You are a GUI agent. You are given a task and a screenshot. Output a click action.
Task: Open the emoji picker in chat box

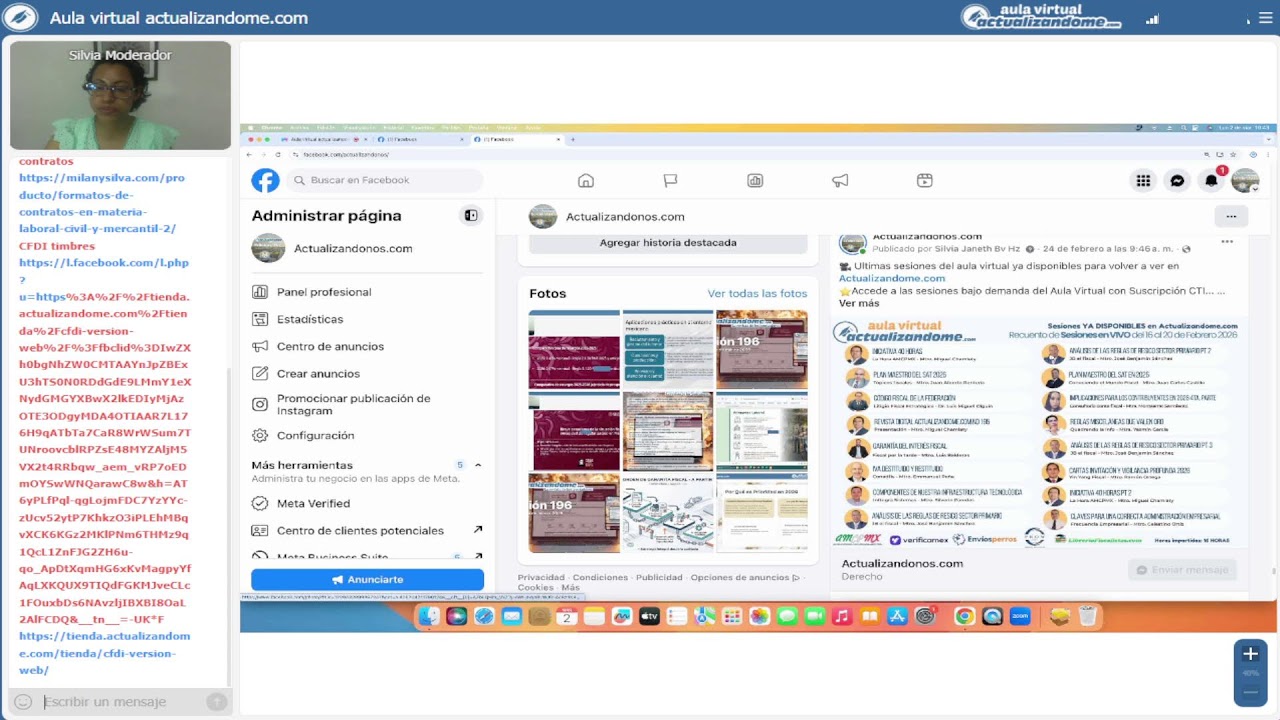point(23,702)
